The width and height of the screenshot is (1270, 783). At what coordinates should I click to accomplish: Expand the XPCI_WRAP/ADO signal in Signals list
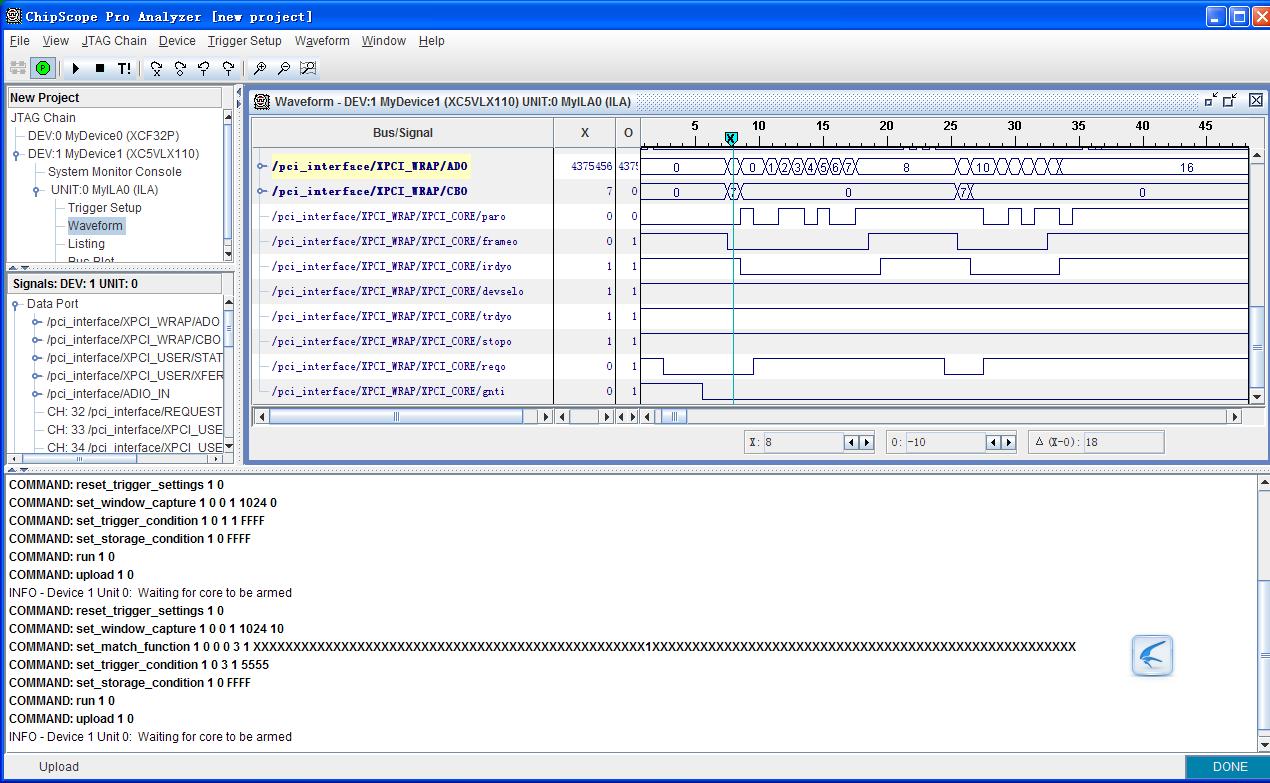pyautogui.click(x=37, y=322)
